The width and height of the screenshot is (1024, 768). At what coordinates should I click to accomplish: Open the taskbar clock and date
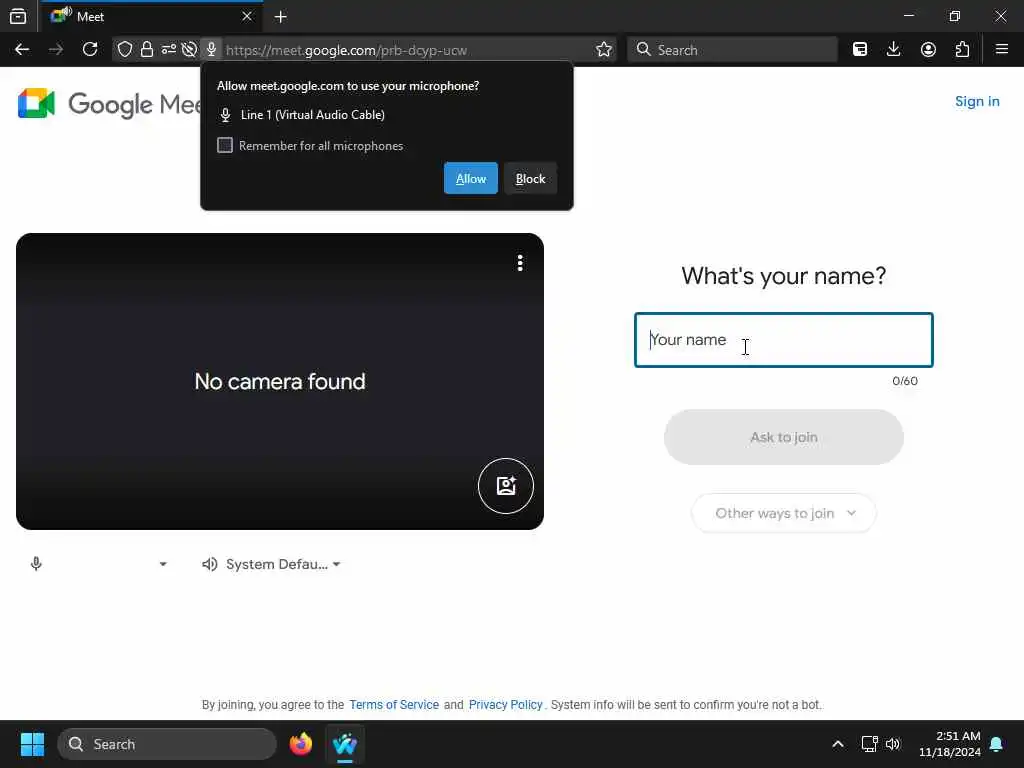[x=949, y=744]
